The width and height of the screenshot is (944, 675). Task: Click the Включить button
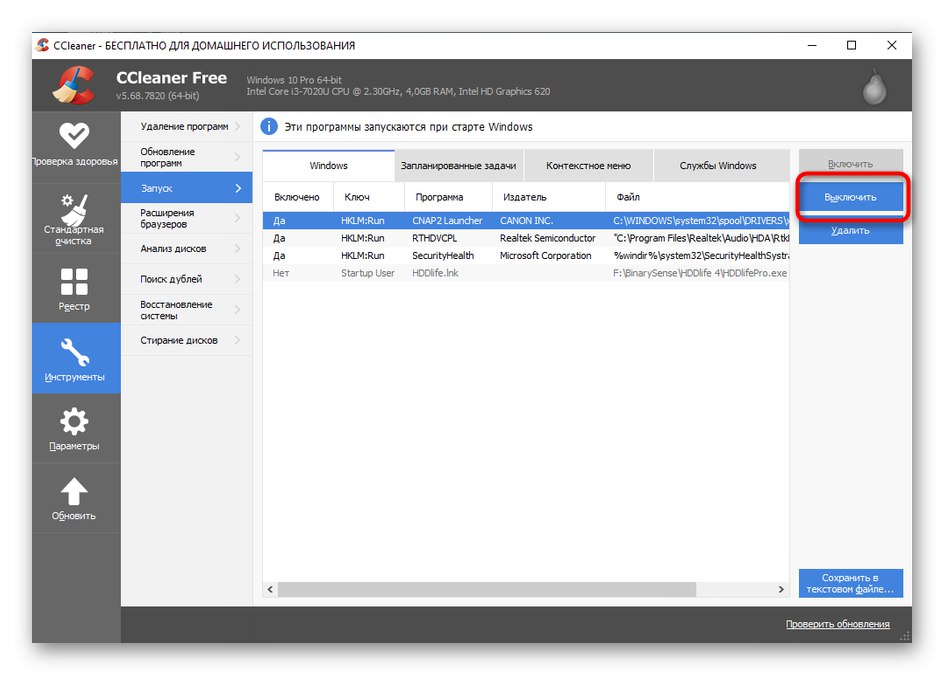pos(851,164)
